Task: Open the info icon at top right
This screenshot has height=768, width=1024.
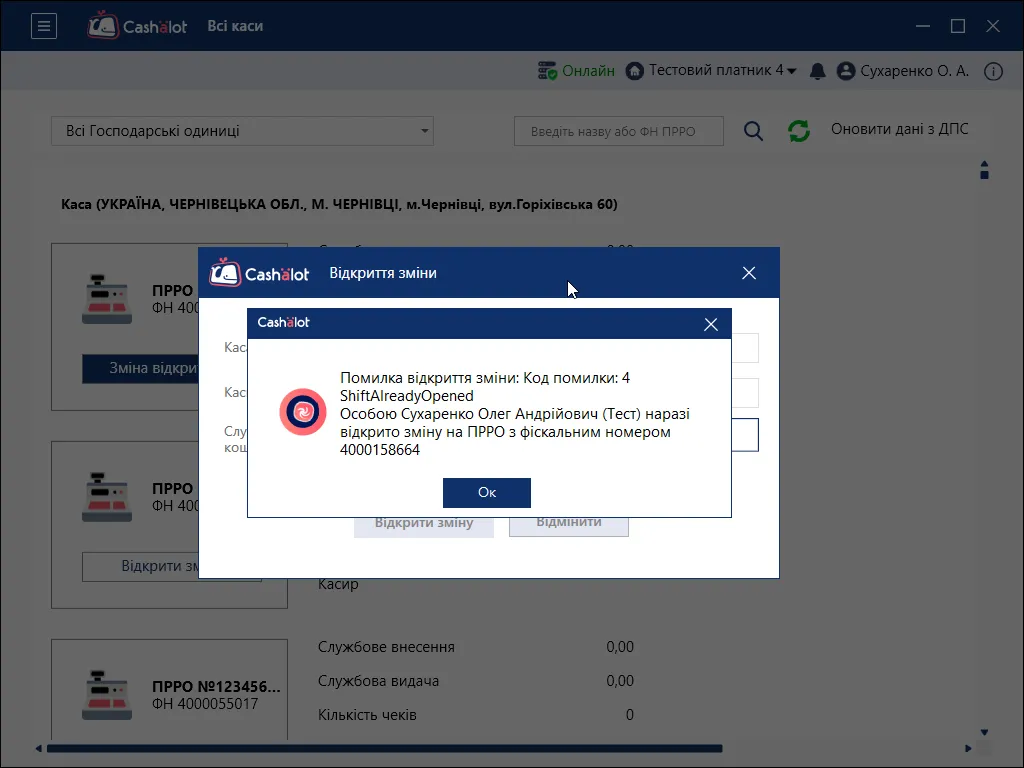Action: [x=993, y=71]
